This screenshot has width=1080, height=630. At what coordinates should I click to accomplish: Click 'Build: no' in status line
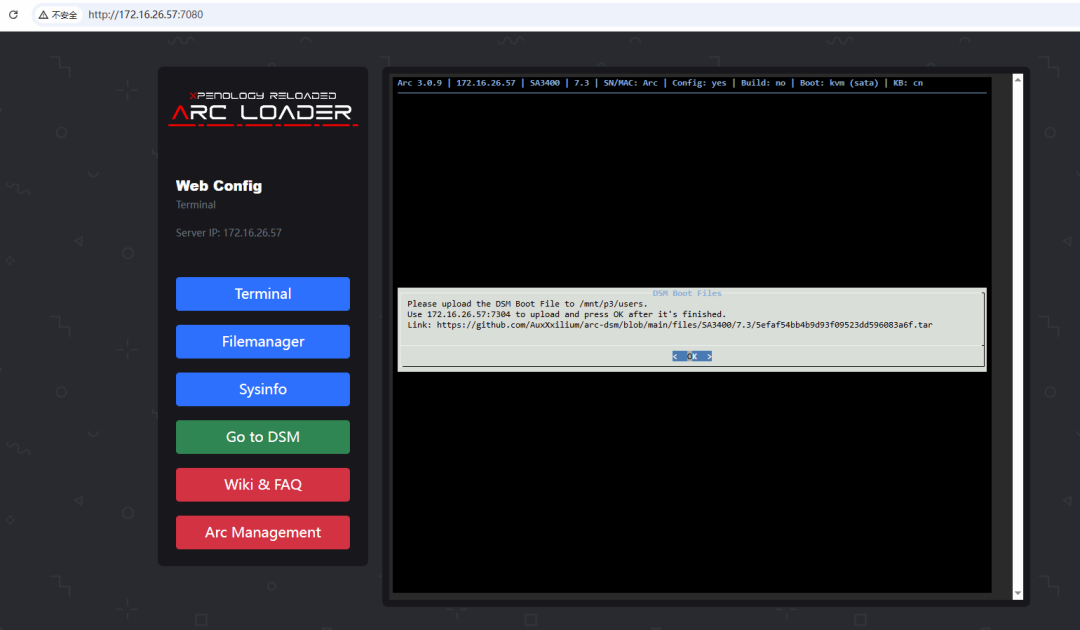tap(763, 83)
